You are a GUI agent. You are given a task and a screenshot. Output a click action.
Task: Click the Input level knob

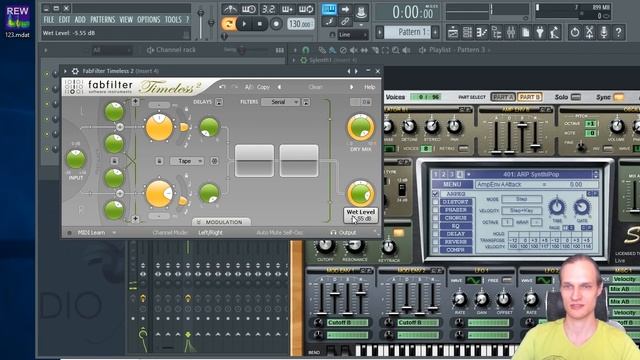[76, 159]
